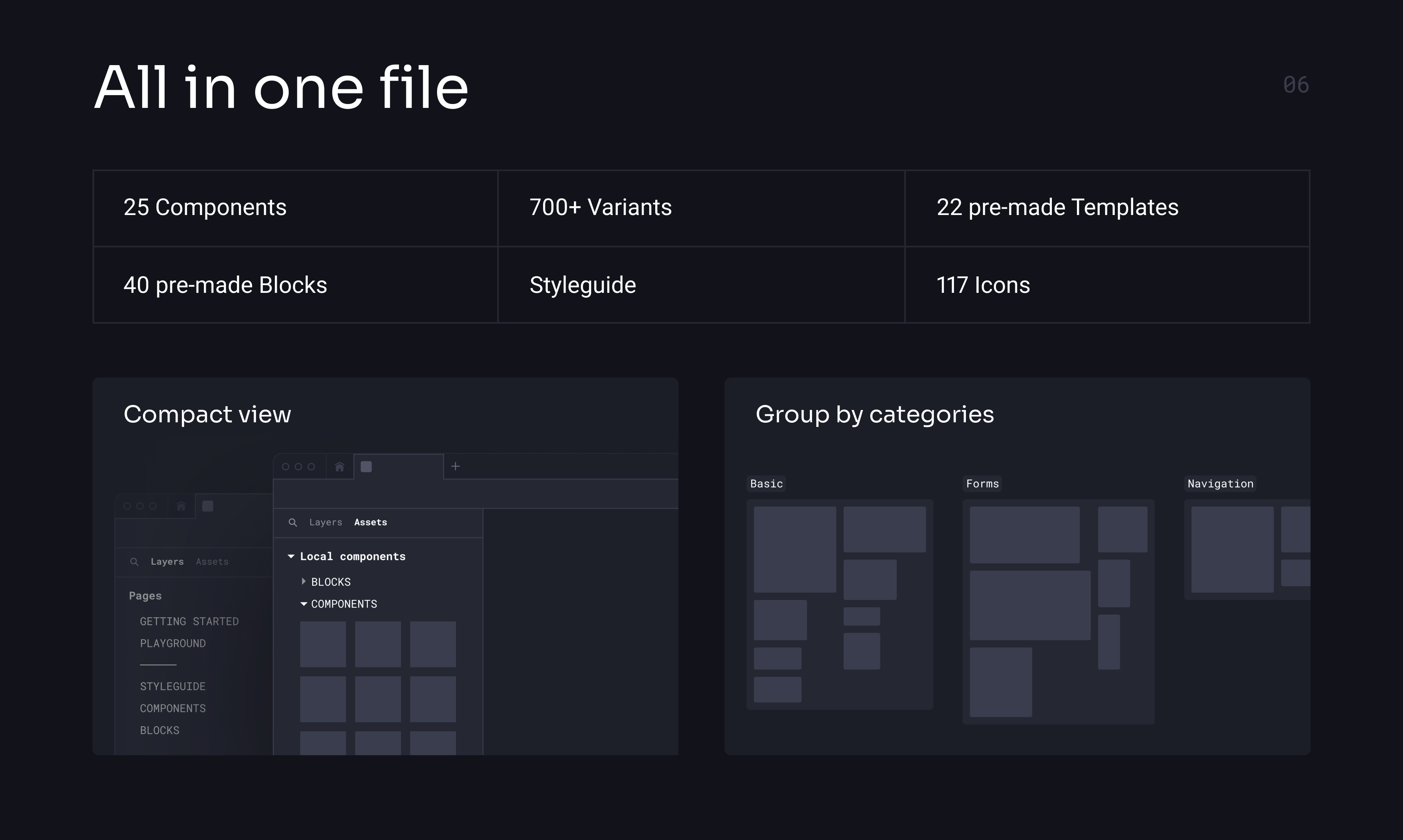Select the Navigation category label
Viewport: 1403px width, 840px height.
coord(1220,484)
